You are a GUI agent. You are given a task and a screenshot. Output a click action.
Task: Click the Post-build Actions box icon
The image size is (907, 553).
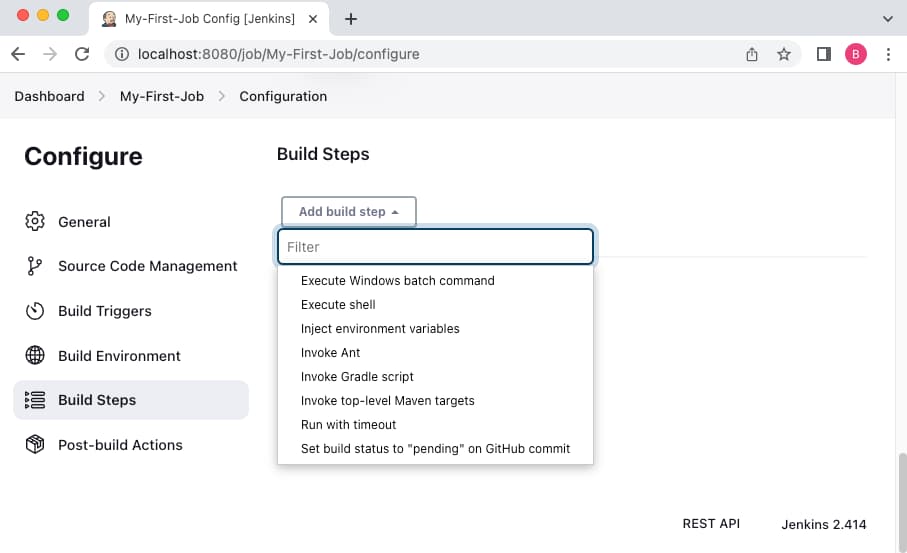click(35, 444)
